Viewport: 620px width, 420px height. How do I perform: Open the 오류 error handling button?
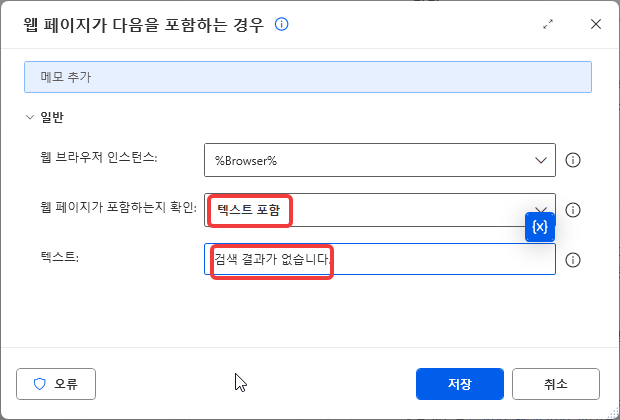pyautogui.click(x=56, y=384)
